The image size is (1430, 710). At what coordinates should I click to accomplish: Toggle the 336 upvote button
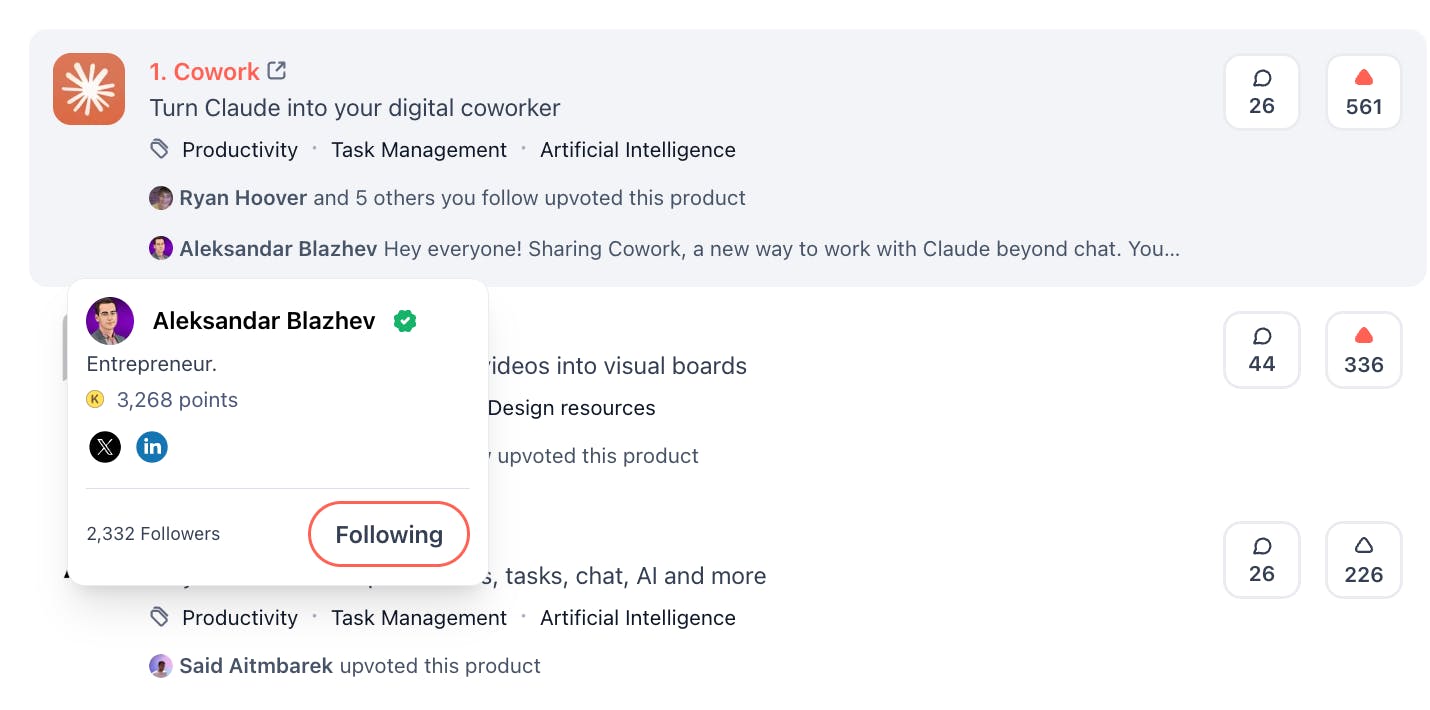tap(1363, 350)
